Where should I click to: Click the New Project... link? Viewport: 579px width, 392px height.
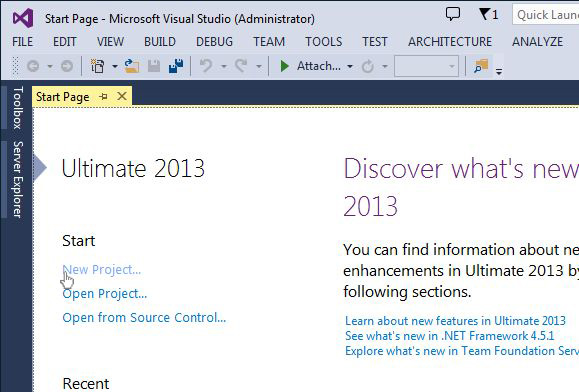coord(102,270)
